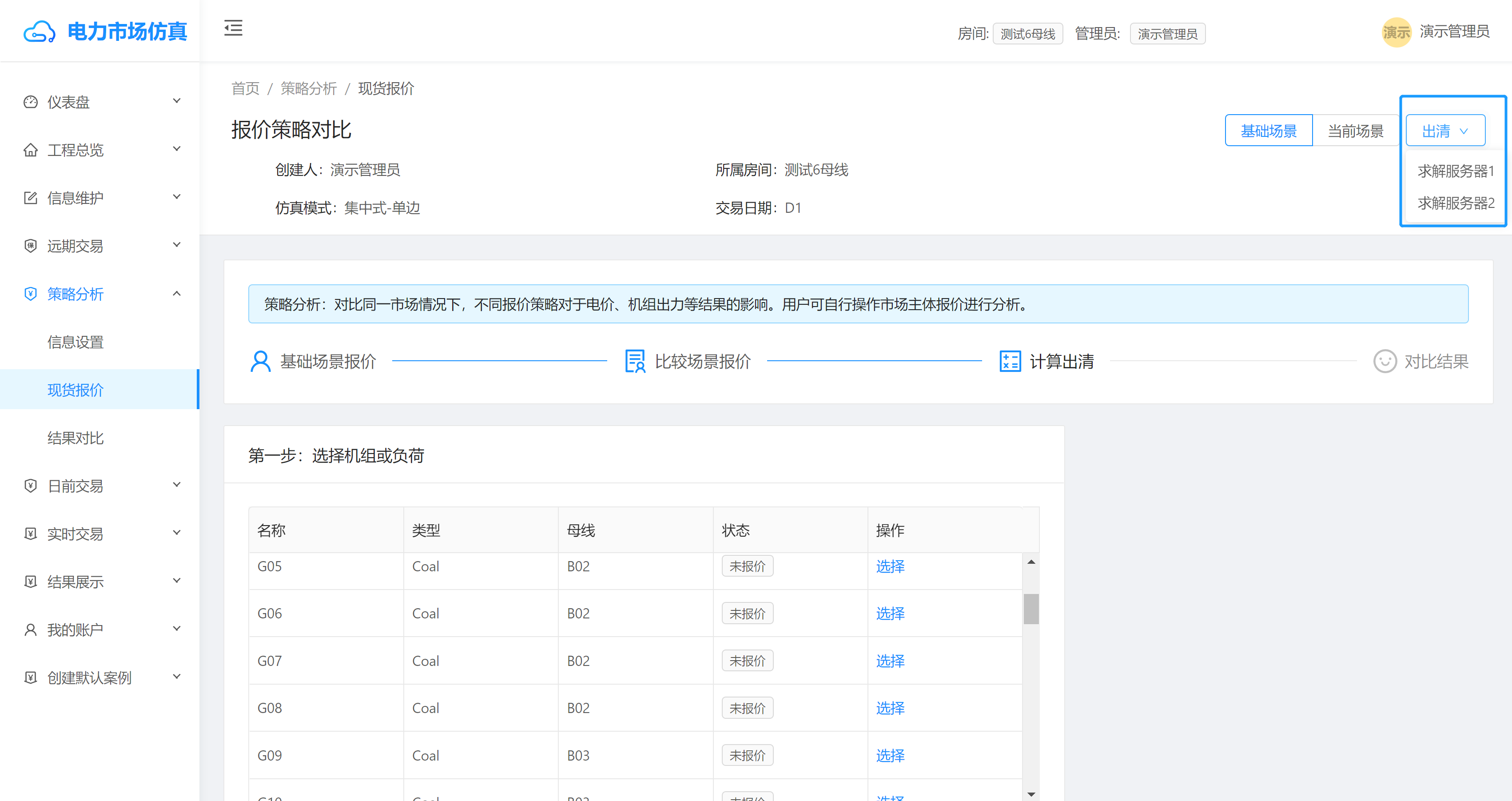Click the 演示 user avatar

click(x=1397, y=32)
